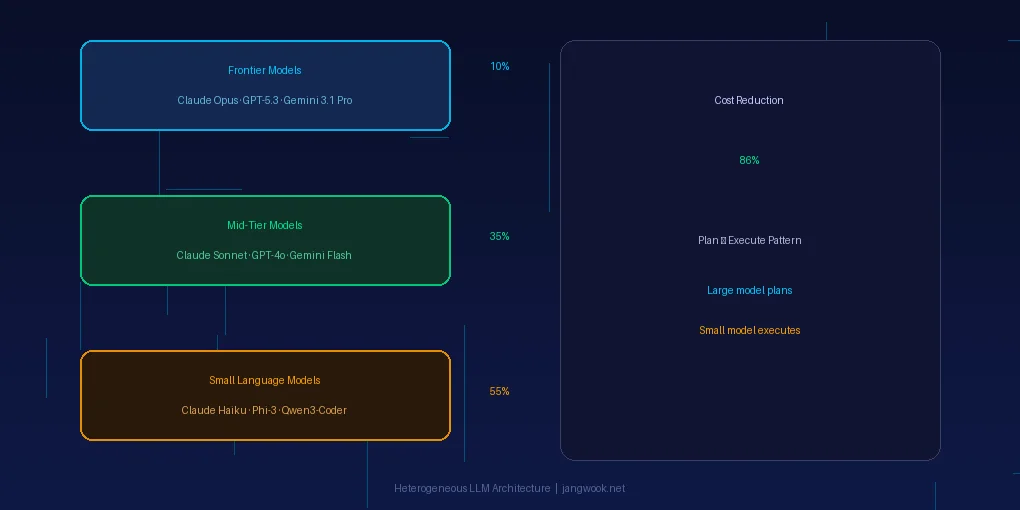The height and width of the screenshot is (510, 1020).
Task: Click the 35% mid-tier share label
Action: pyautogui.click(x=499, y=237)
